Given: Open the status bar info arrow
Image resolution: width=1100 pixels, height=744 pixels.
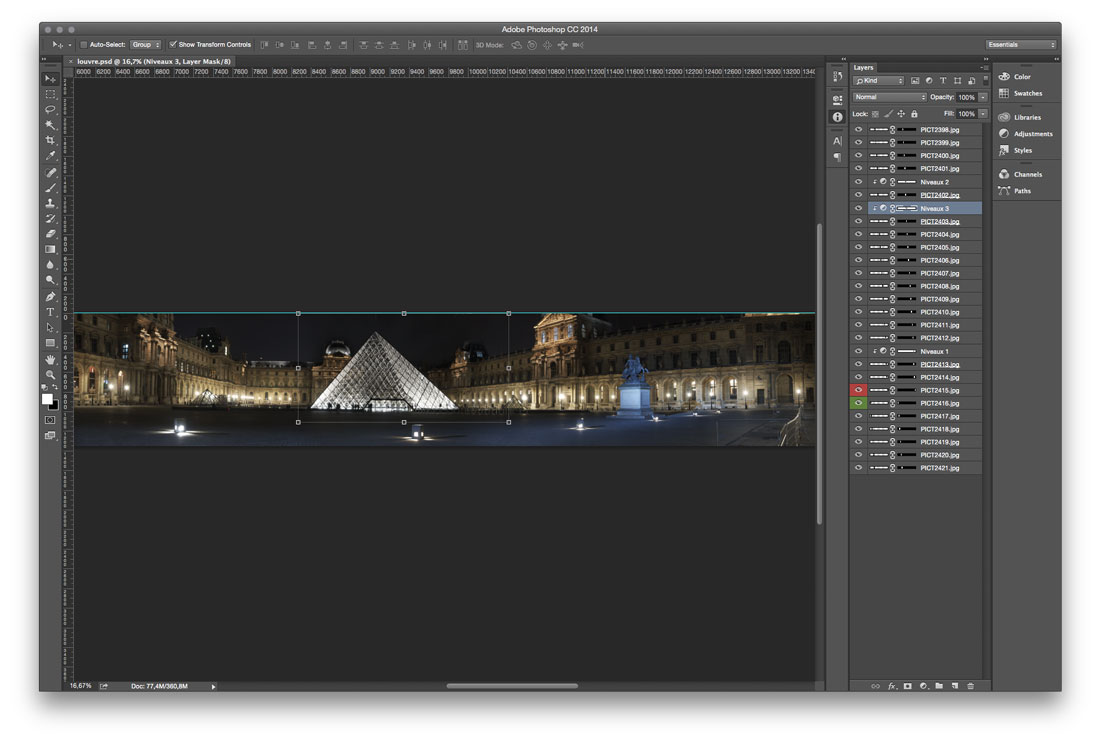Looking at the screenshot, I should (x=213, y=686).
